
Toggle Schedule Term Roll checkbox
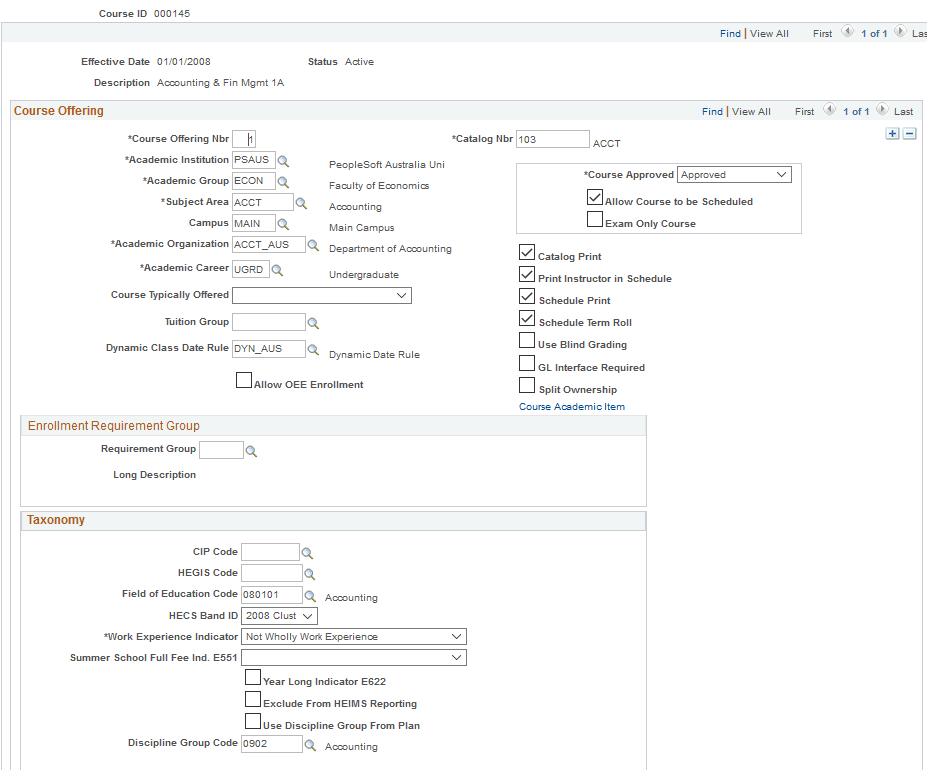(527, 318)
